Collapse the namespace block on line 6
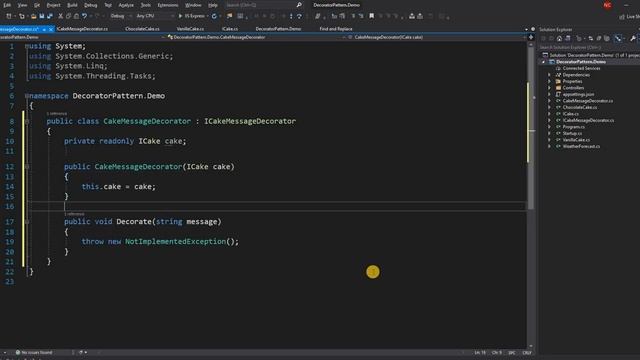Image resolution: width=640 pixels, height=360 pixels. [x=27, y=96]
